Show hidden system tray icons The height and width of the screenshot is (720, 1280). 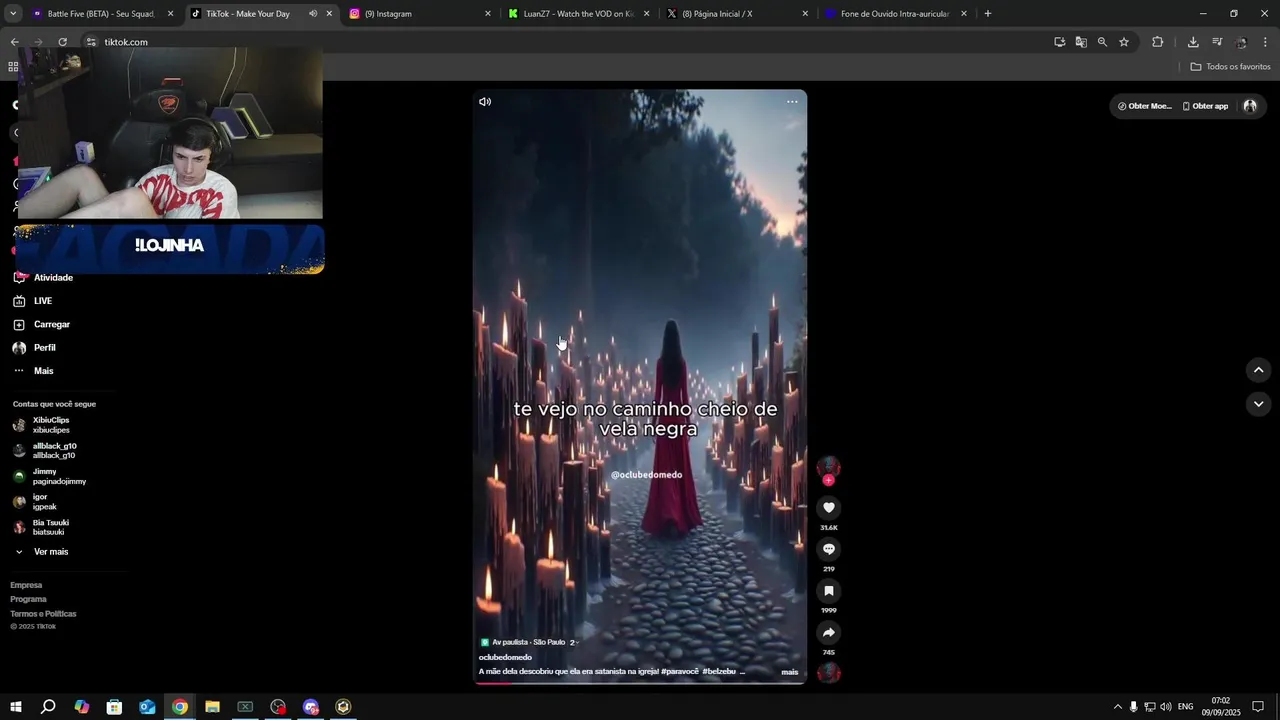[x=1118, y=707]
